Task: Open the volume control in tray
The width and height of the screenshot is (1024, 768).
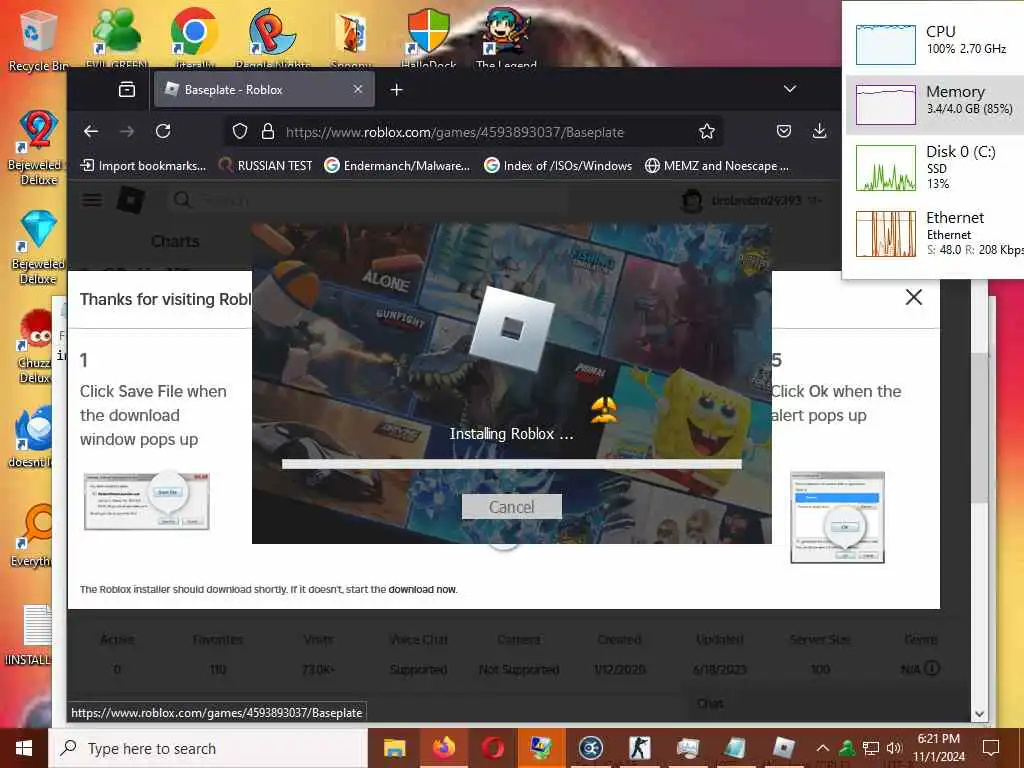Action: pyautogui.click(x=894, y=748)
